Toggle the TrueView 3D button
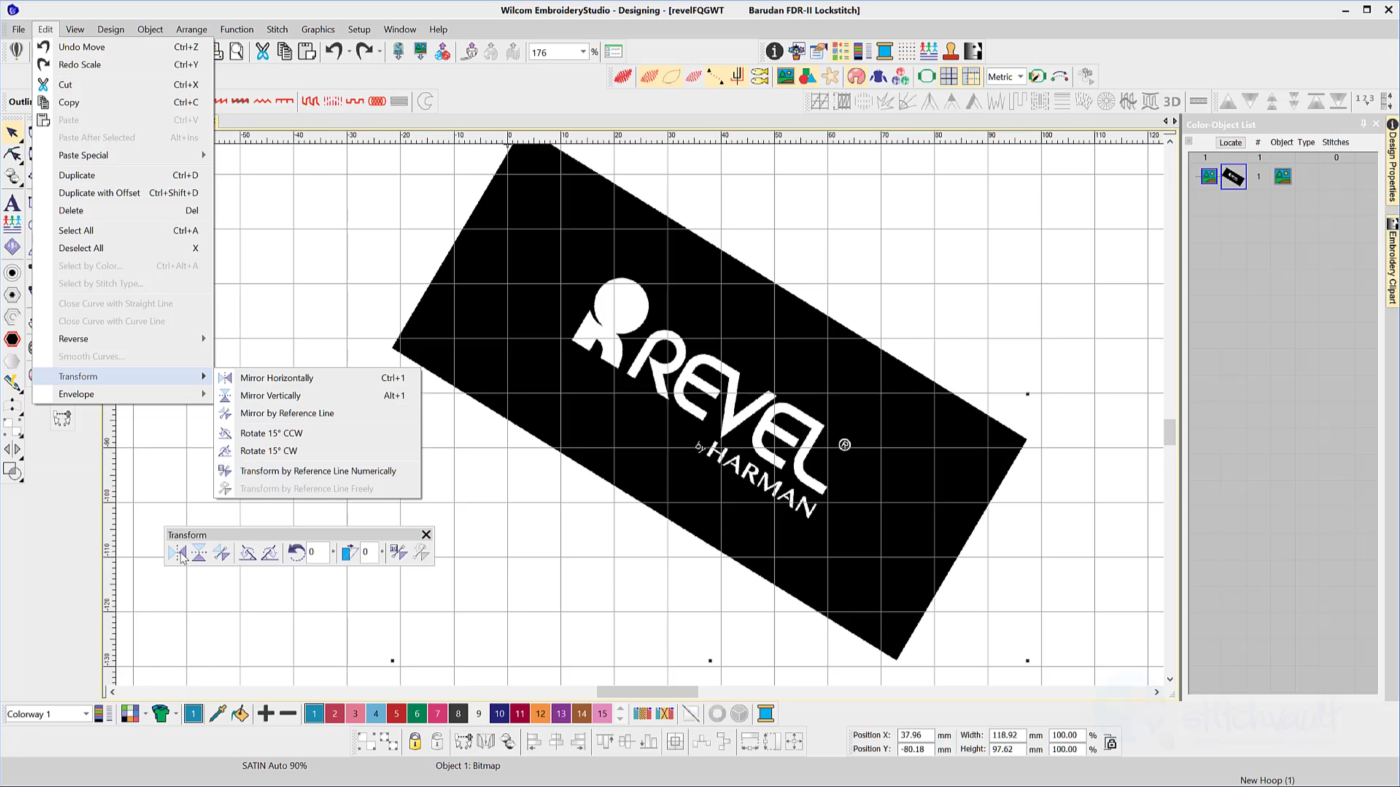This screenshot has height=787, width=1400. tap(1172, 101)
